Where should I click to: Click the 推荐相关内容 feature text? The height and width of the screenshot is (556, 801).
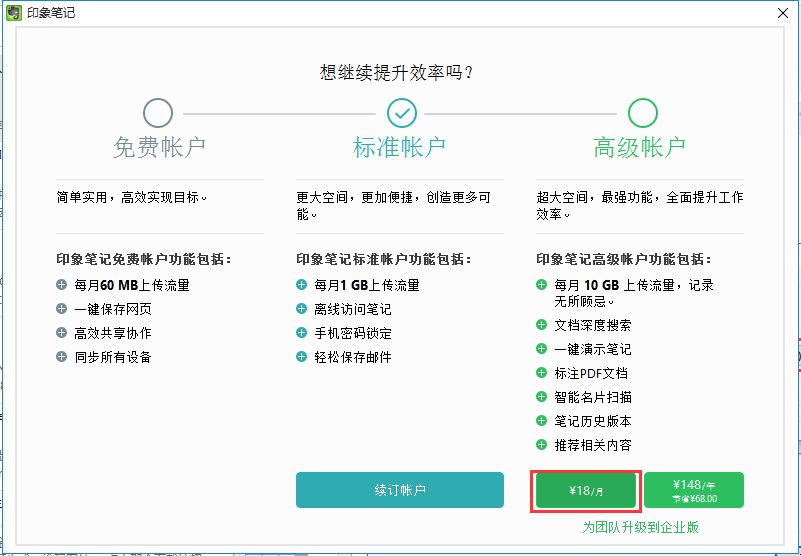tap(593, 445)
